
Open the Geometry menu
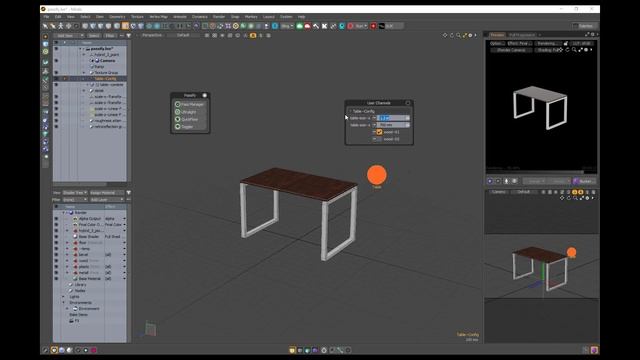[x=117, y=17]
